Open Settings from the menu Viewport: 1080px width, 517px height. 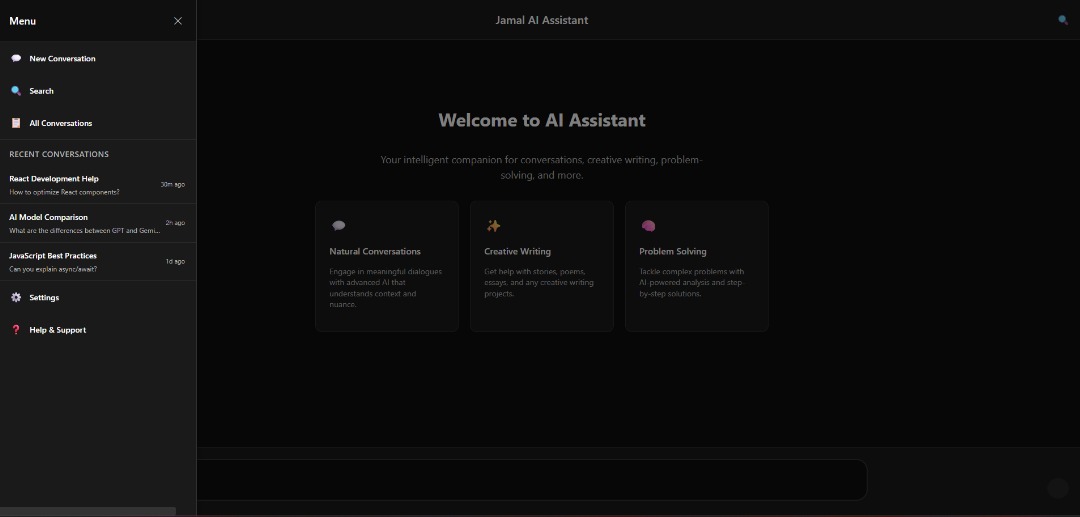click(98, 297)
